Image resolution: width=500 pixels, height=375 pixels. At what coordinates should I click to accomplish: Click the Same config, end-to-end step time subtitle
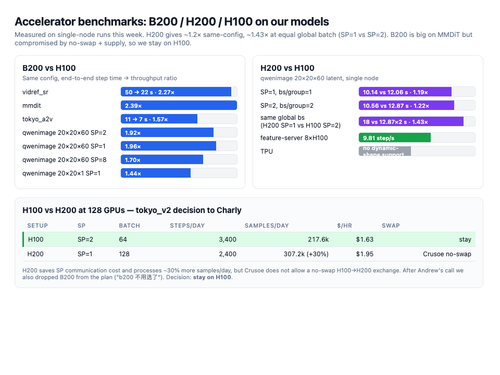tap(100, 78)
